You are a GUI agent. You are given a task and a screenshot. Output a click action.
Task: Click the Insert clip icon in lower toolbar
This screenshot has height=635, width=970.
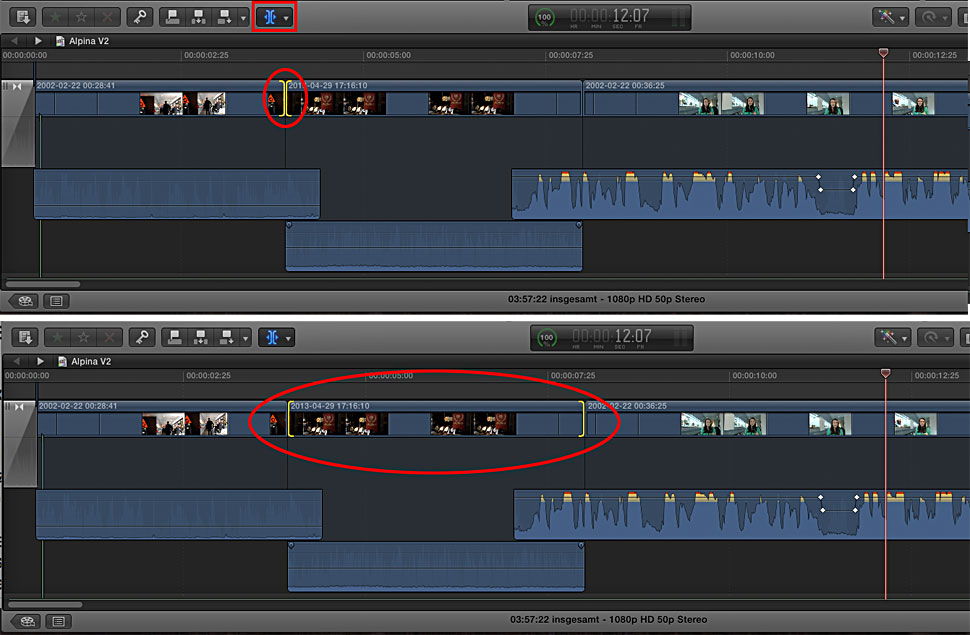coord(200,337)
